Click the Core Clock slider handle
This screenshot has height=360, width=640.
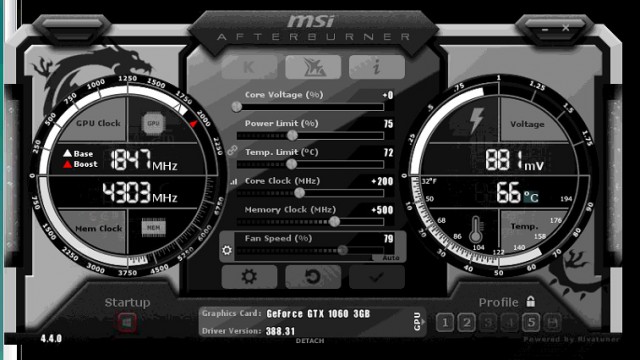pyautogui.click(x=300, y=193)
